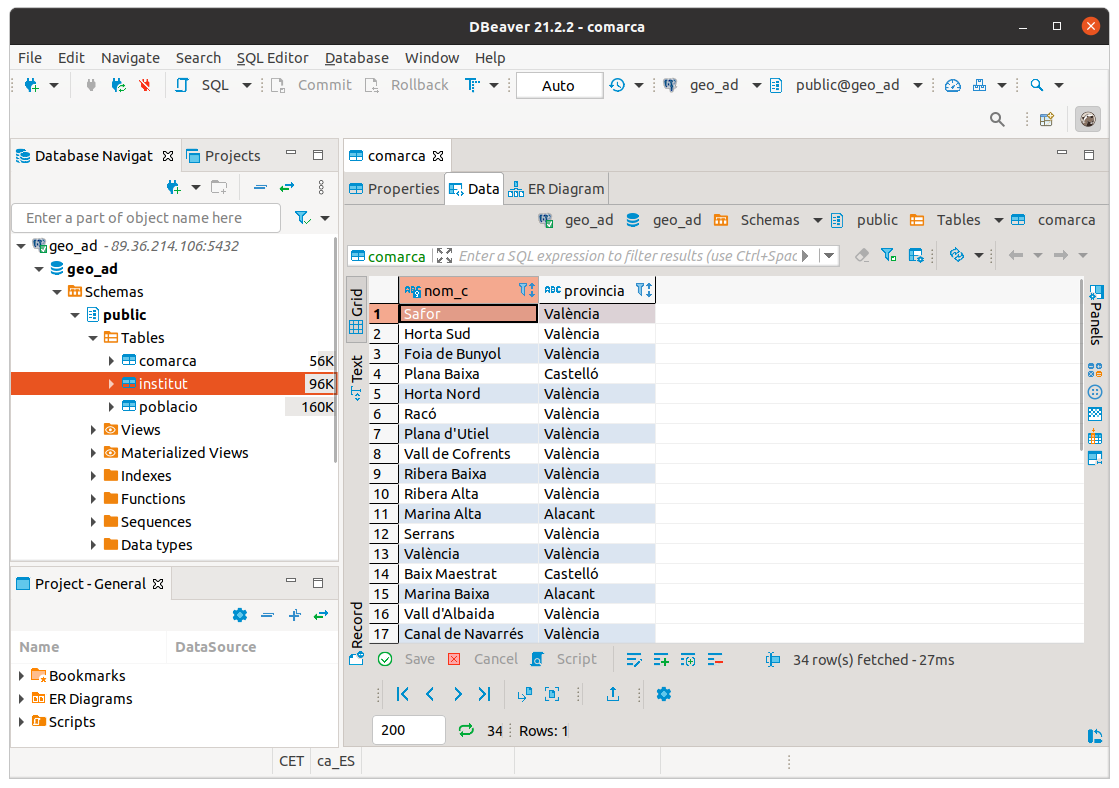Open the SQL editor dropdown arrow
Viewport: 1119px width, 788px height.
tap(247, 85)
